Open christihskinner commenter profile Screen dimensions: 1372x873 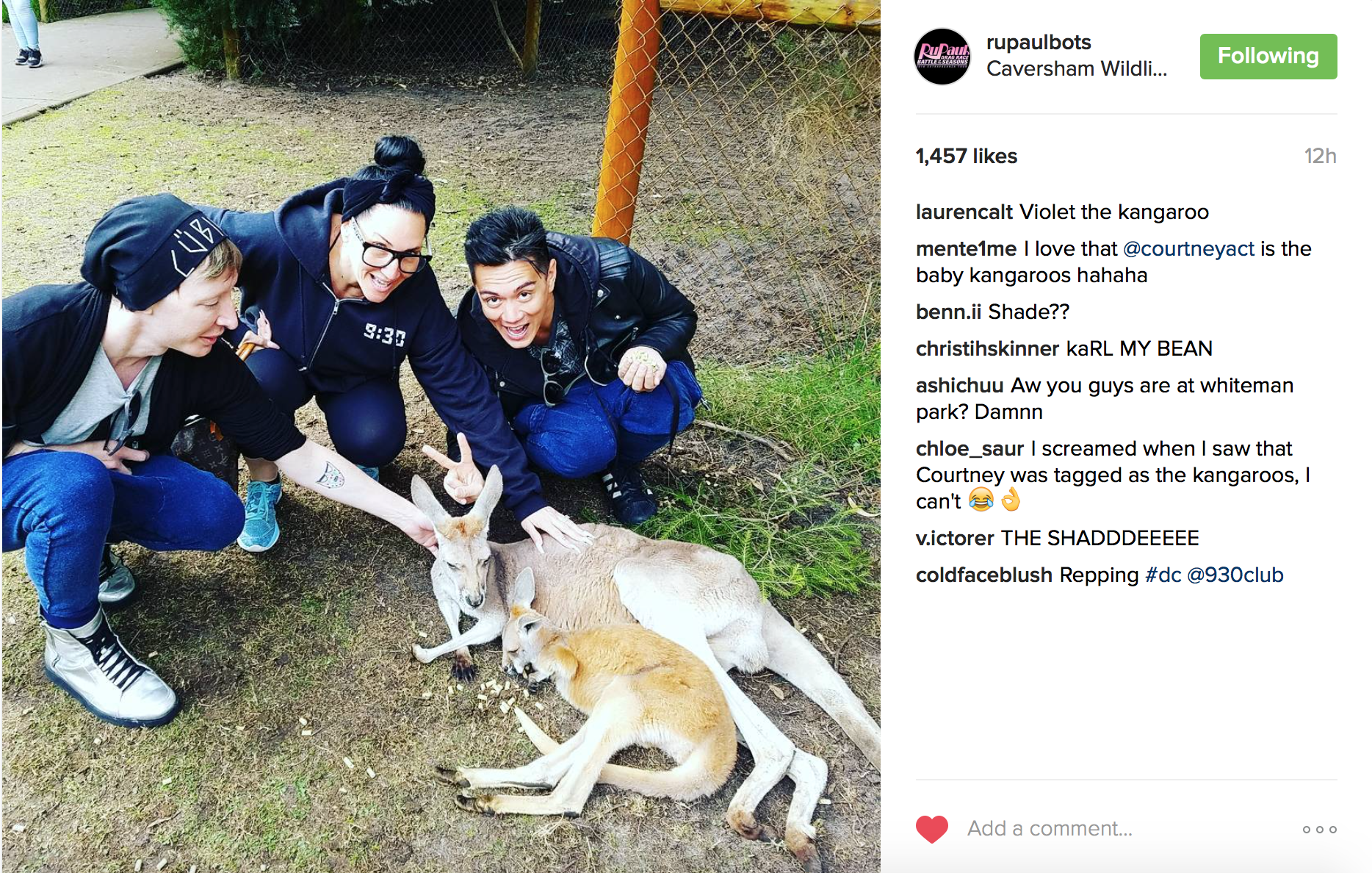(x=988, y=348)
